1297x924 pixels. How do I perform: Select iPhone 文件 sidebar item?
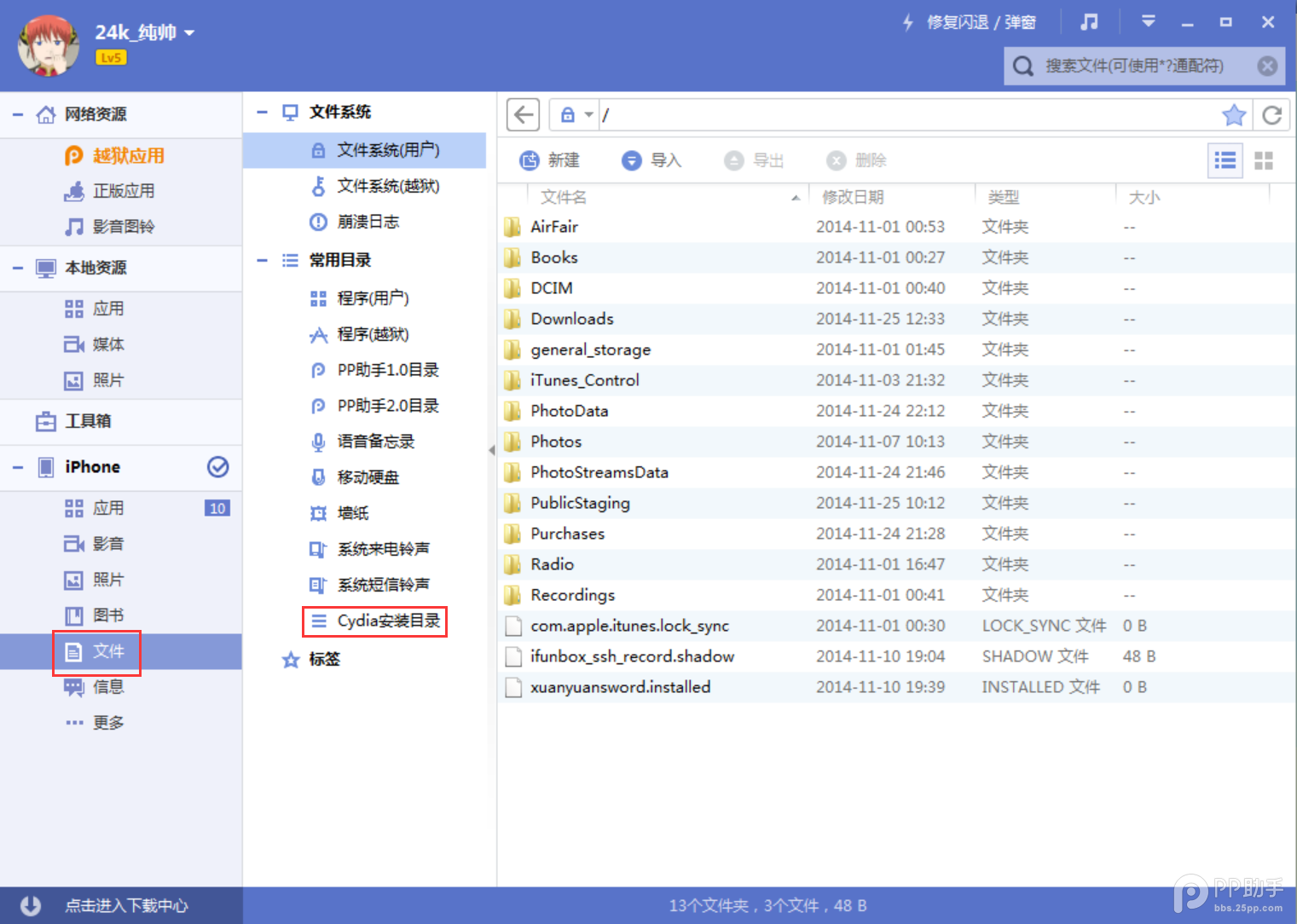(121, 651)
